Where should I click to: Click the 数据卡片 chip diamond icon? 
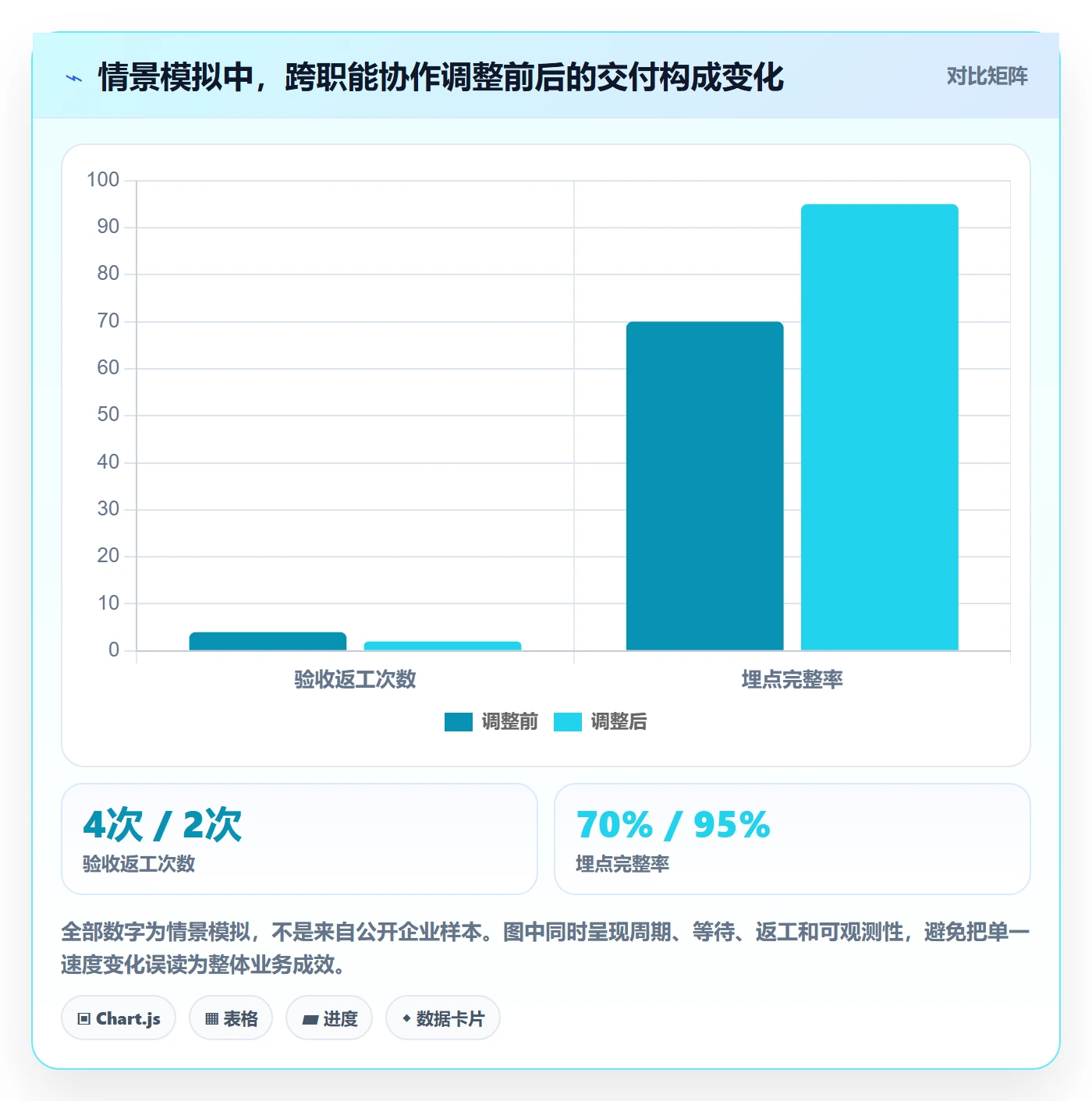[x=406, y=1018]
